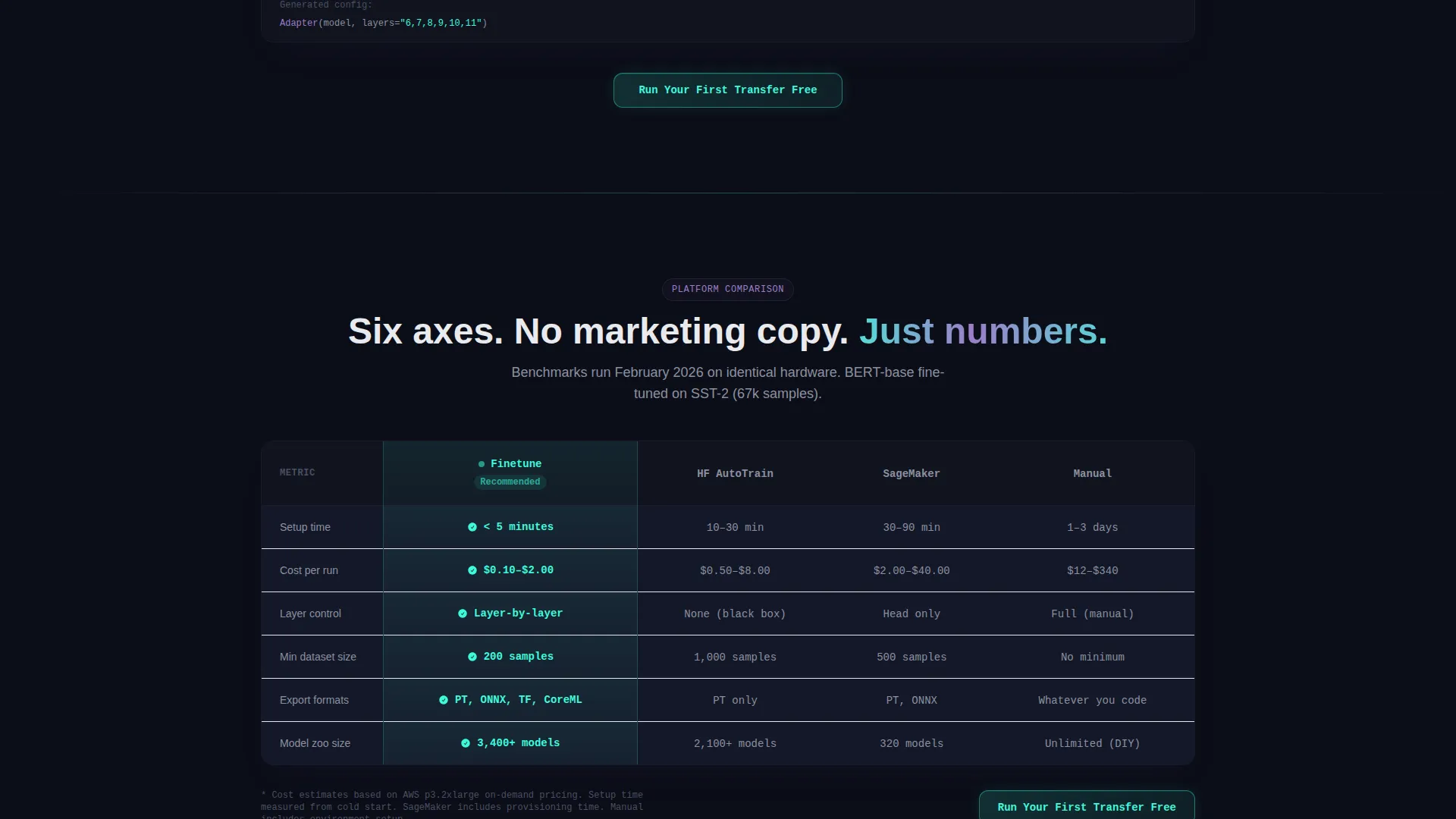Click check icon beside '3,400+ models'
This screenshot has height=819, width=1456.
click(466, 743)
